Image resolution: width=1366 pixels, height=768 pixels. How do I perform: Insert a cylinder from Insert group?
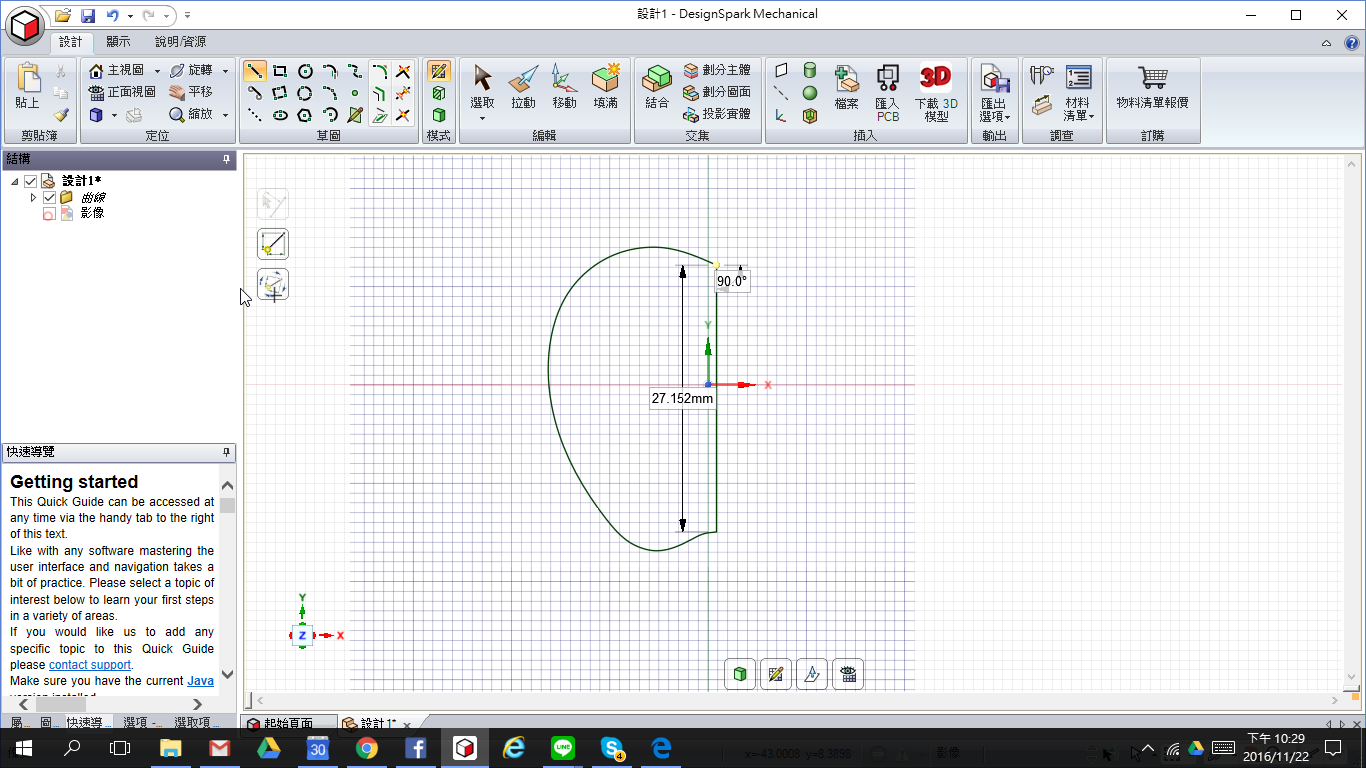click(810, 71)
